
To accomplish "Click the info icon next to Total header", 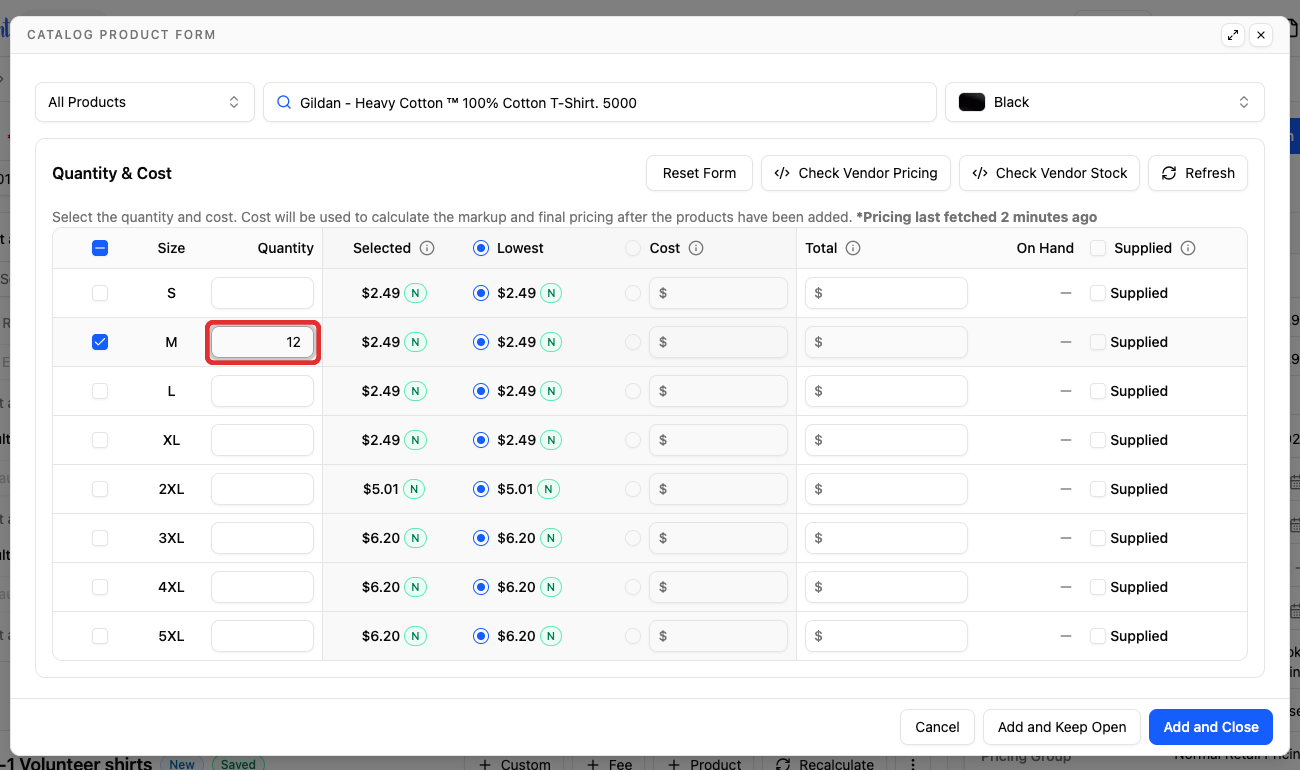I will tap(853, 248).
